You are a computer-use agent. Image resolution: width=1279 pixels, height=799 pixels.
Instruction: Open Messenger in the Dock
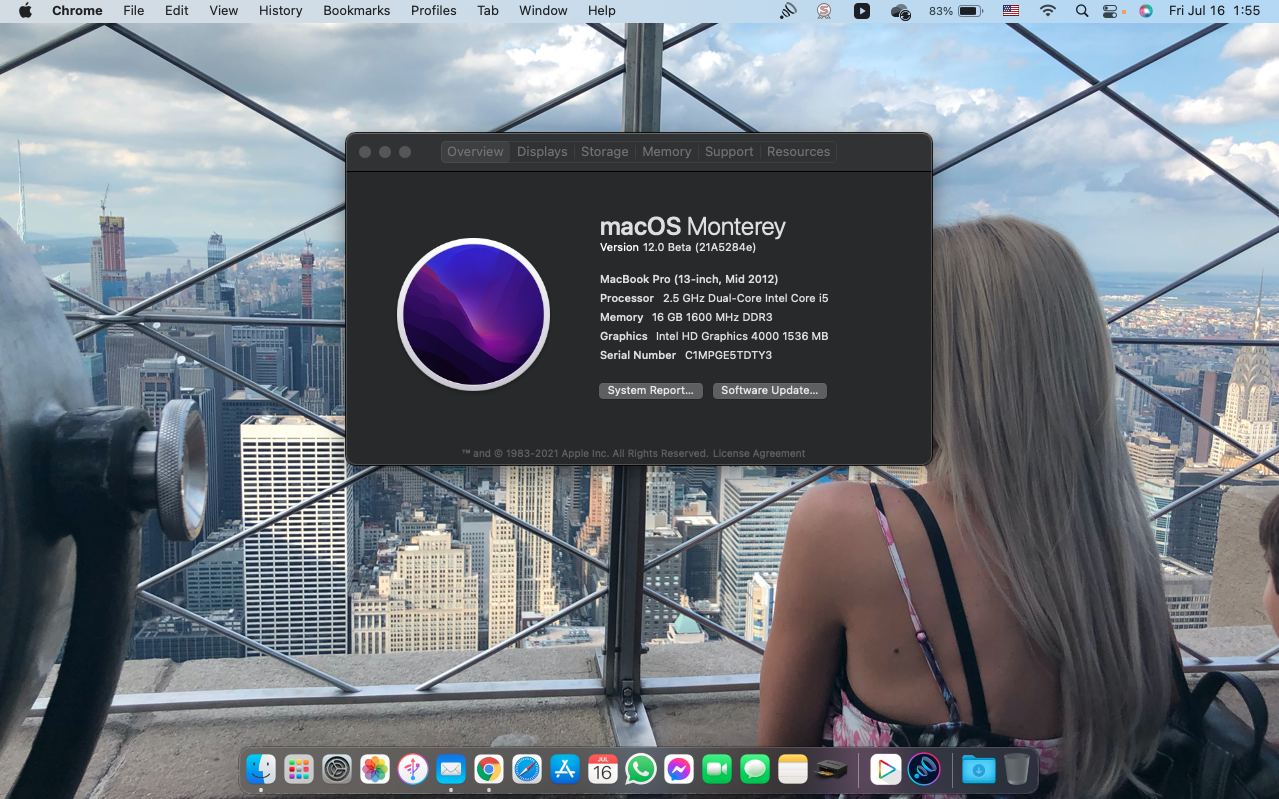(678, 769)
